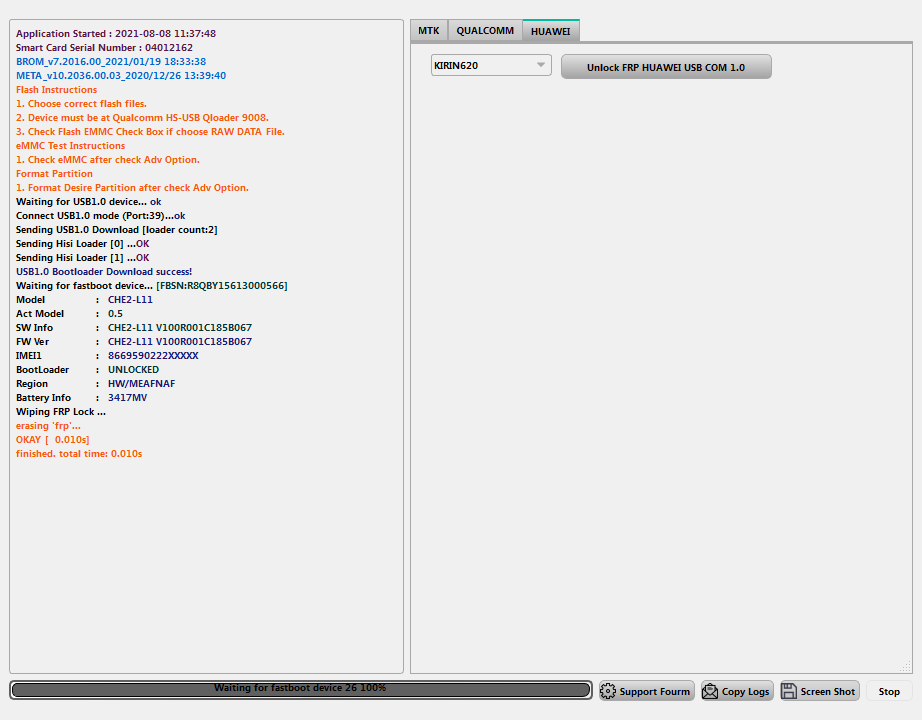Click the Flash Instructions heading
922x720 pixels.
coord(56,90)
